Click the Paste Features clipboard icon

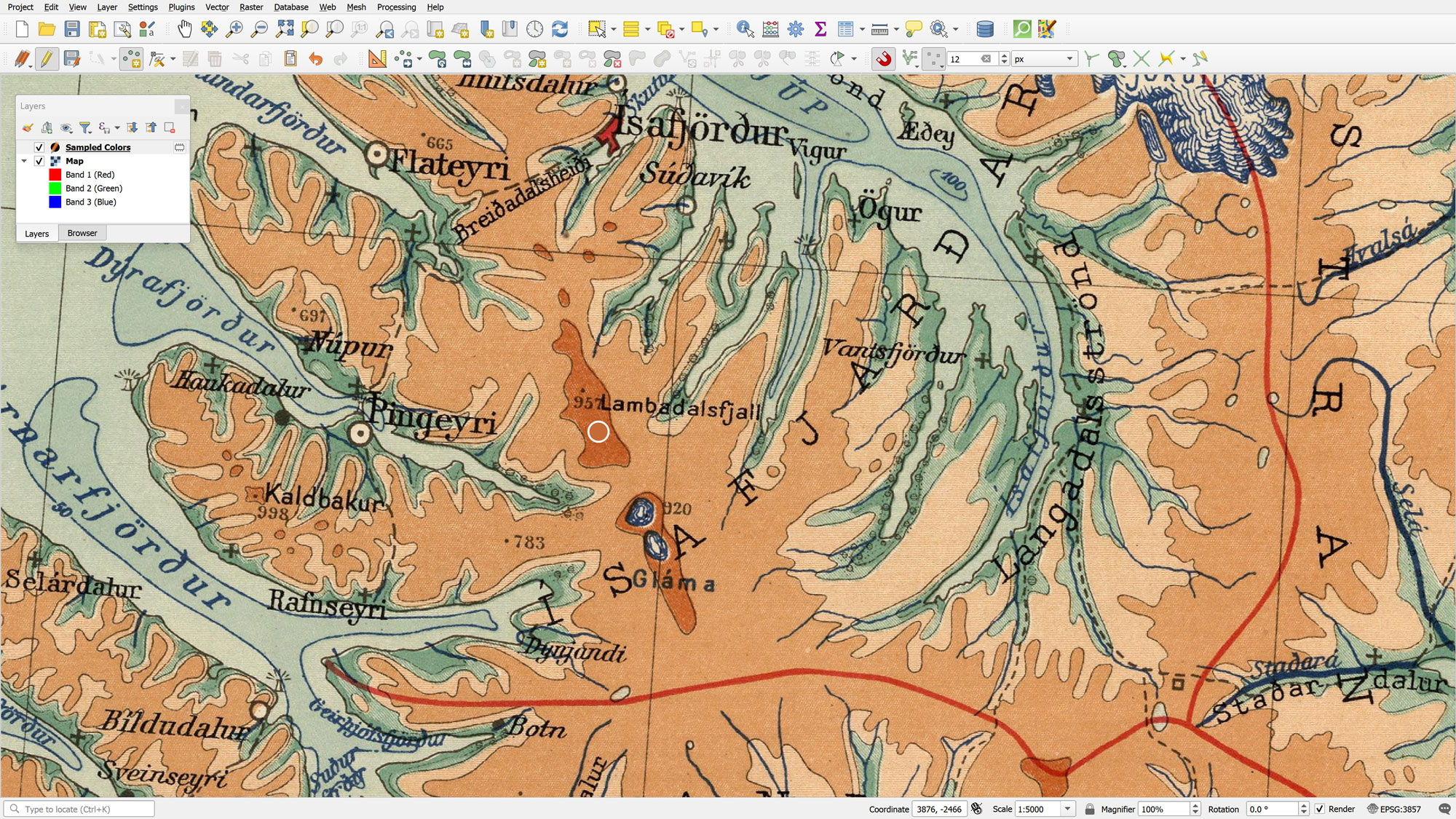[290, 58]
